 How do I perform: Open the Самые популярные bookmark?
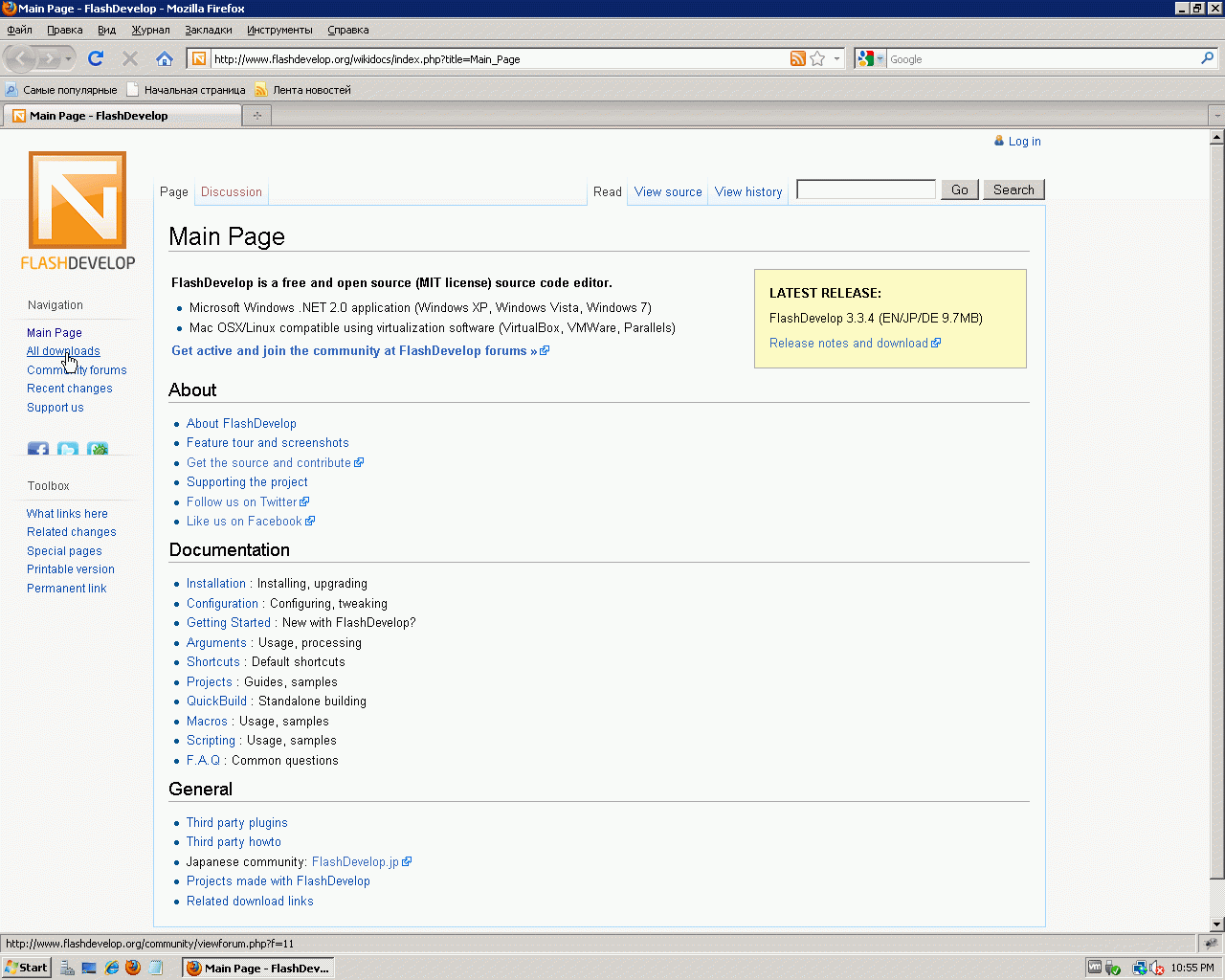61,90
